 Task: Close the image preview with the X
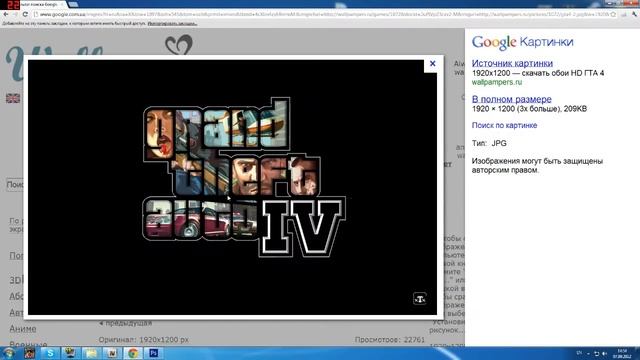tap(432, 63)
